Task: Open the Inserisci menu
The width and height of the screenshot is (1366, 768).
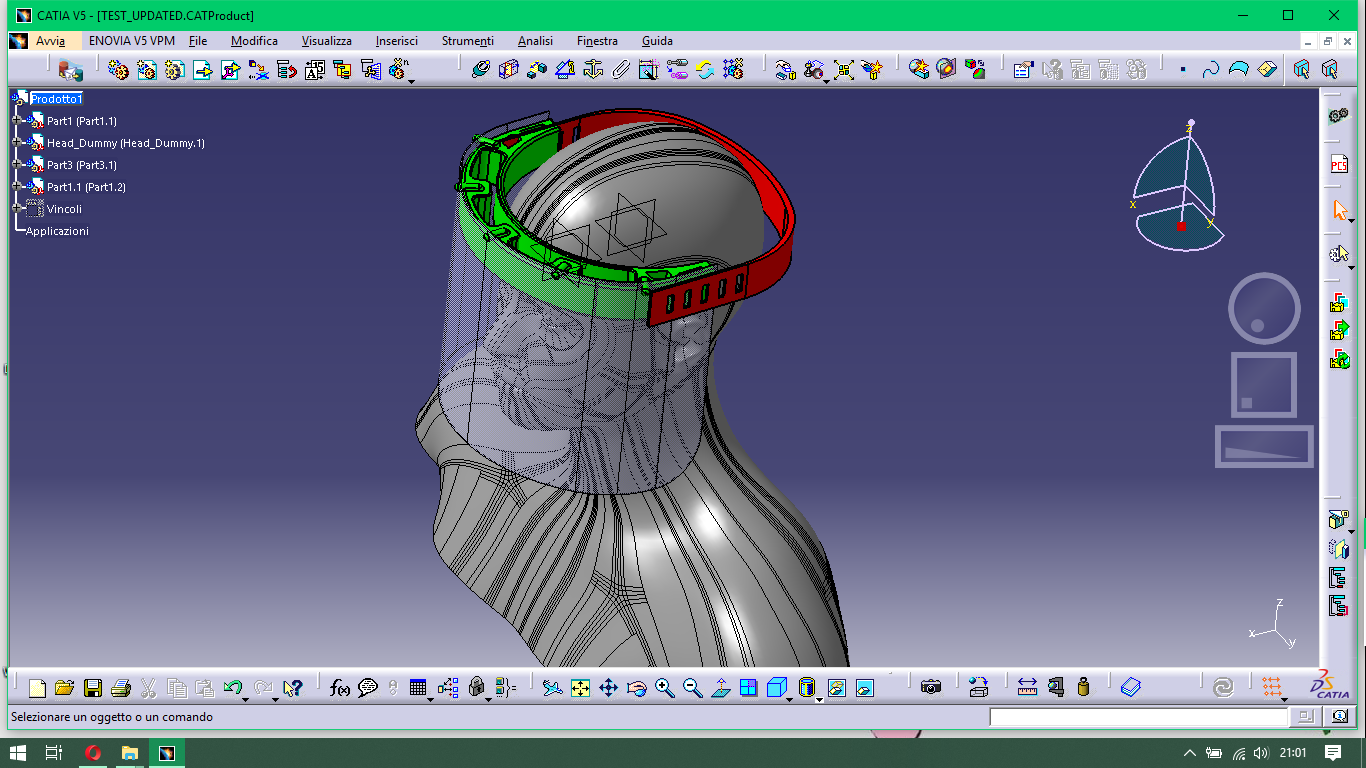Action: click(397, 41)
